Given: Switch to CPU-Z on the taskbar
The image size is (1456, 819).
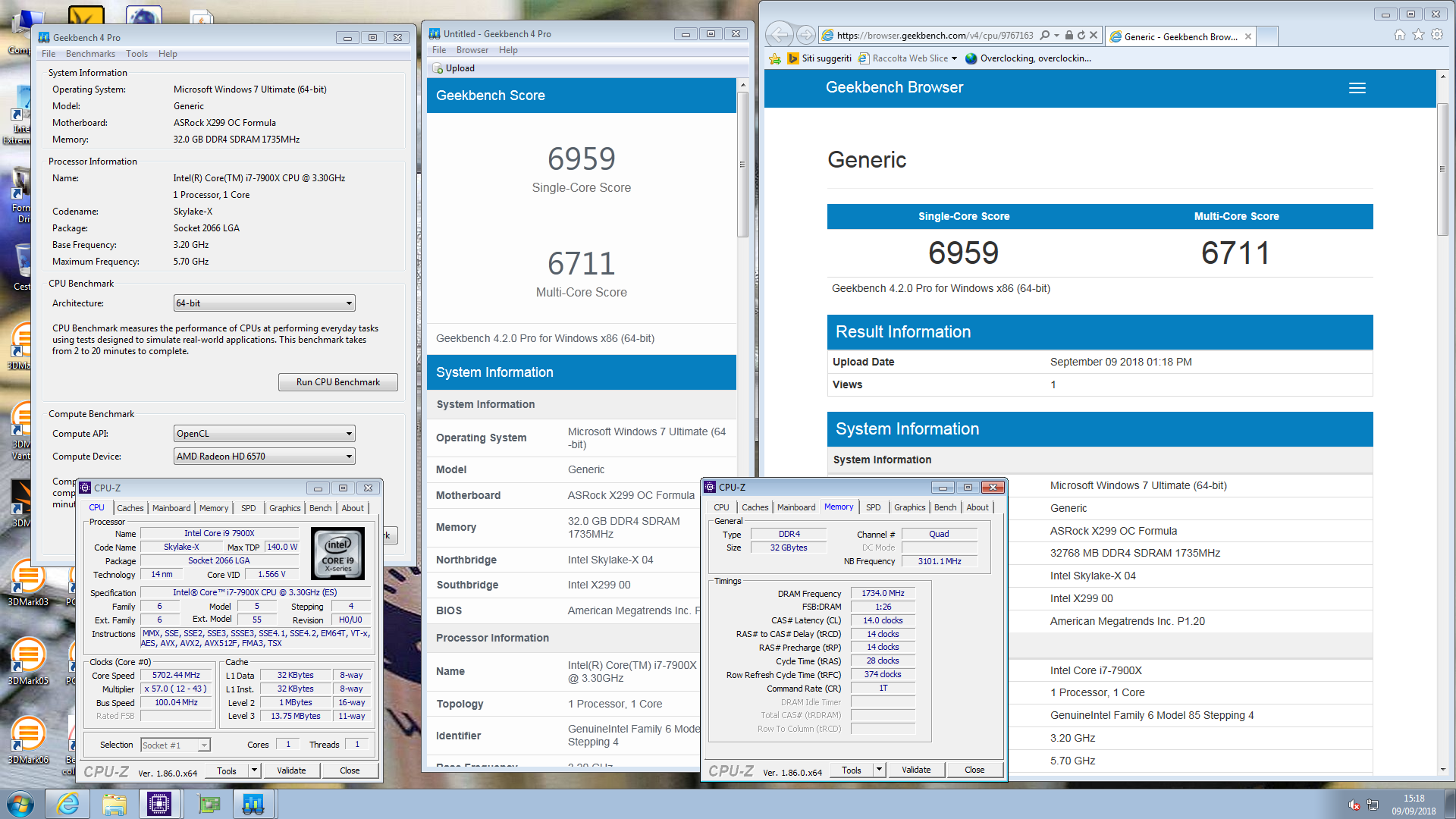Looking at the screenshot, I should [x=159, y=804].
